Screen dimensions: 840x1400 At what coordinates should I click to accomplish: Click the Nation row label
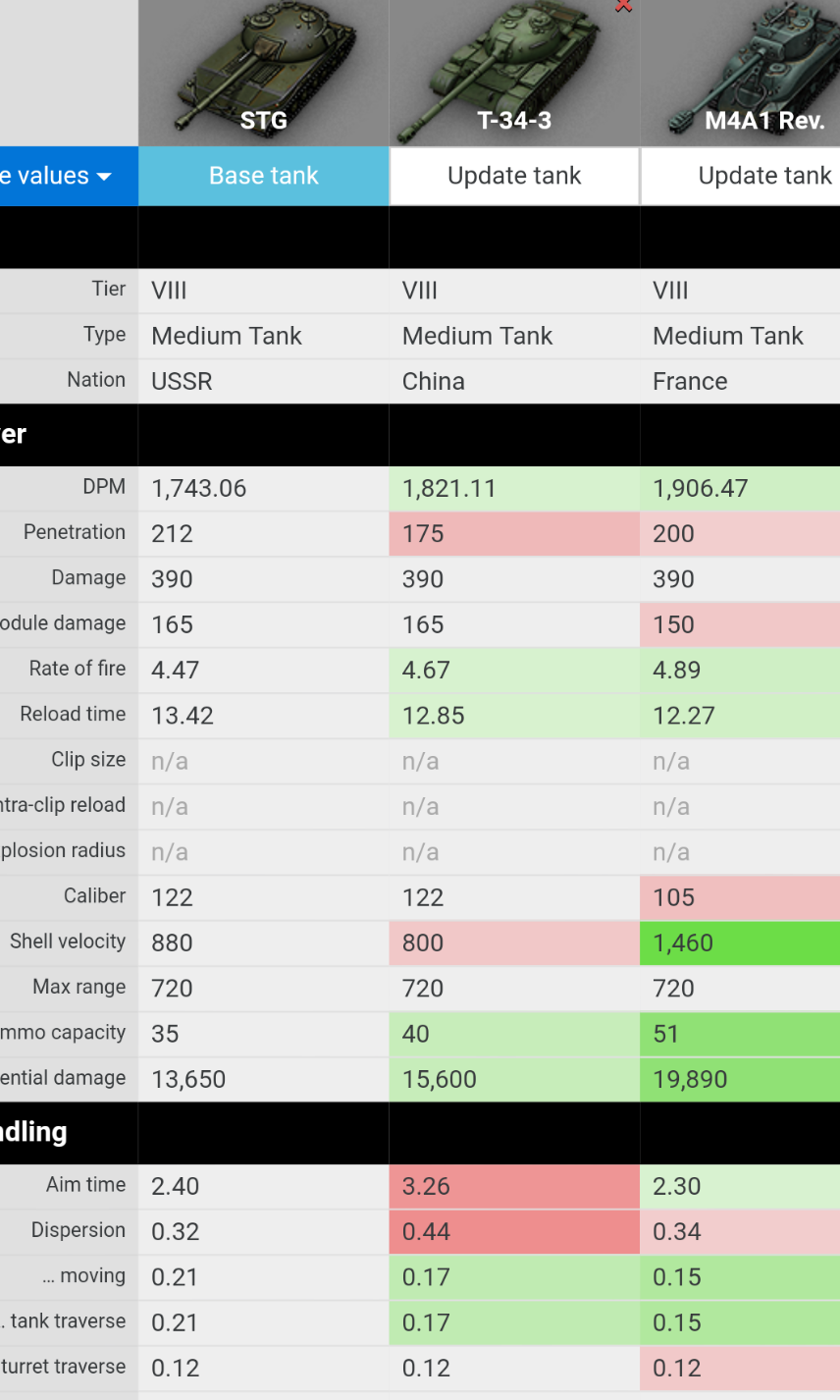tap(96, 380)
